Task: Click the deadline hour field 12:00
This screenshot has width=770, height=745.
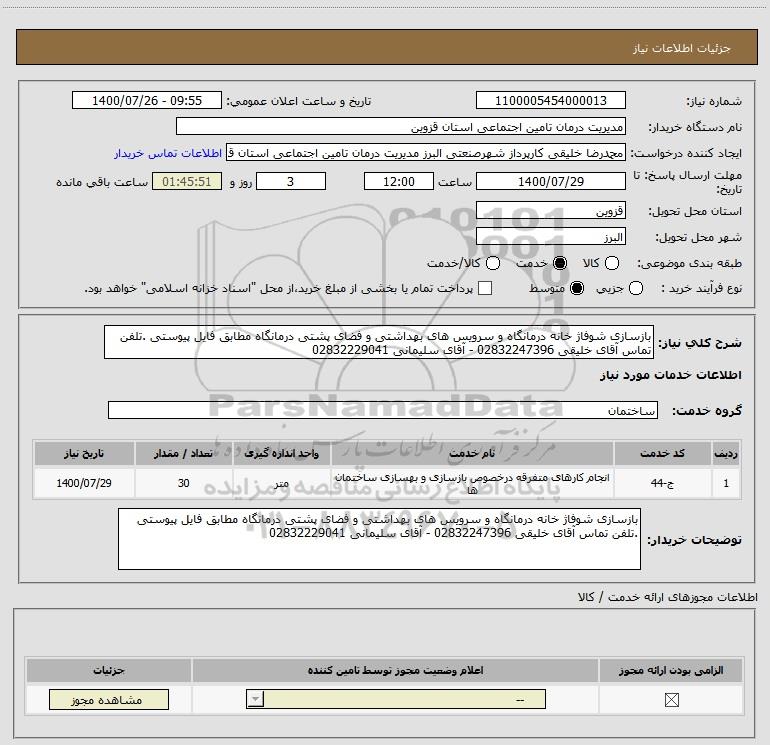Action: [x=399, y=181]
